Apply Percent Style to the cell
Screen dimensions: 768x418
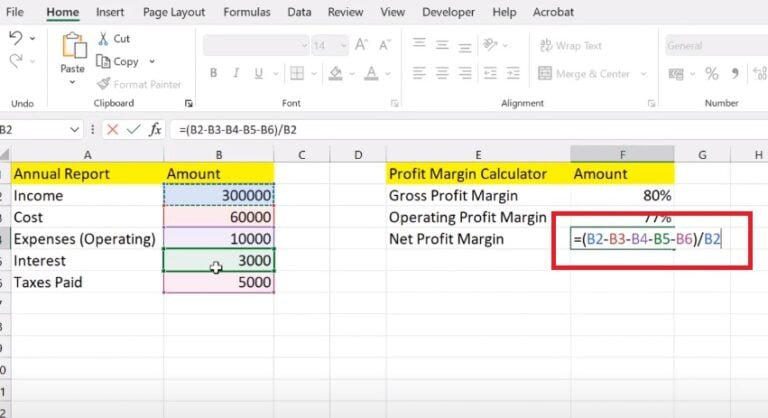pyautogui.click(x=713, y=73)
